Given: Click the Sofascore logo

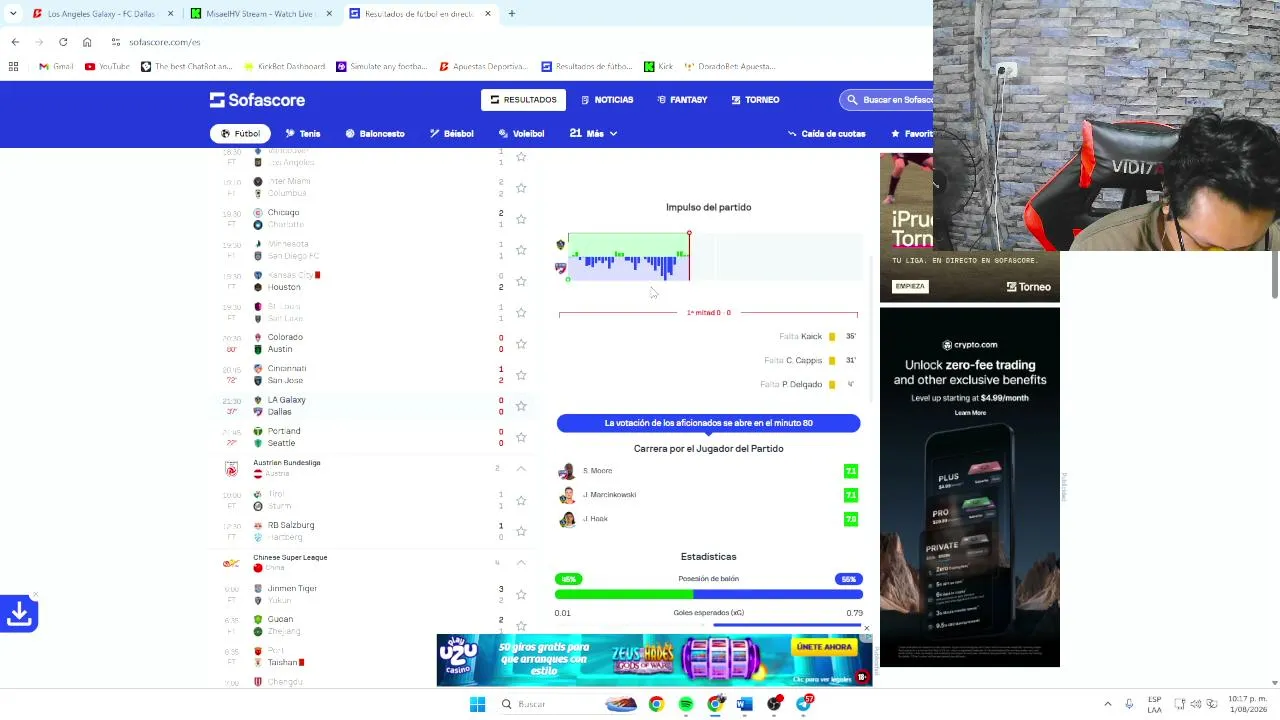Looking at the screenshot, I should point(257,100).
